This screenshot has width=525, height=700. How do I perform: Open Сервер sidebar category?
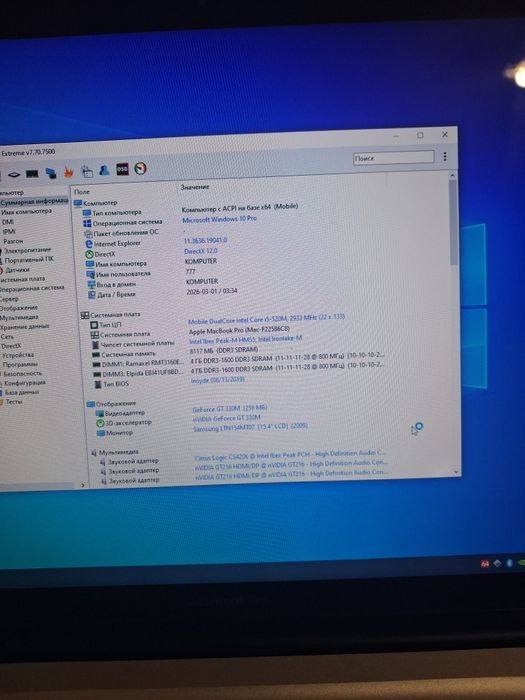click(9, 299)
